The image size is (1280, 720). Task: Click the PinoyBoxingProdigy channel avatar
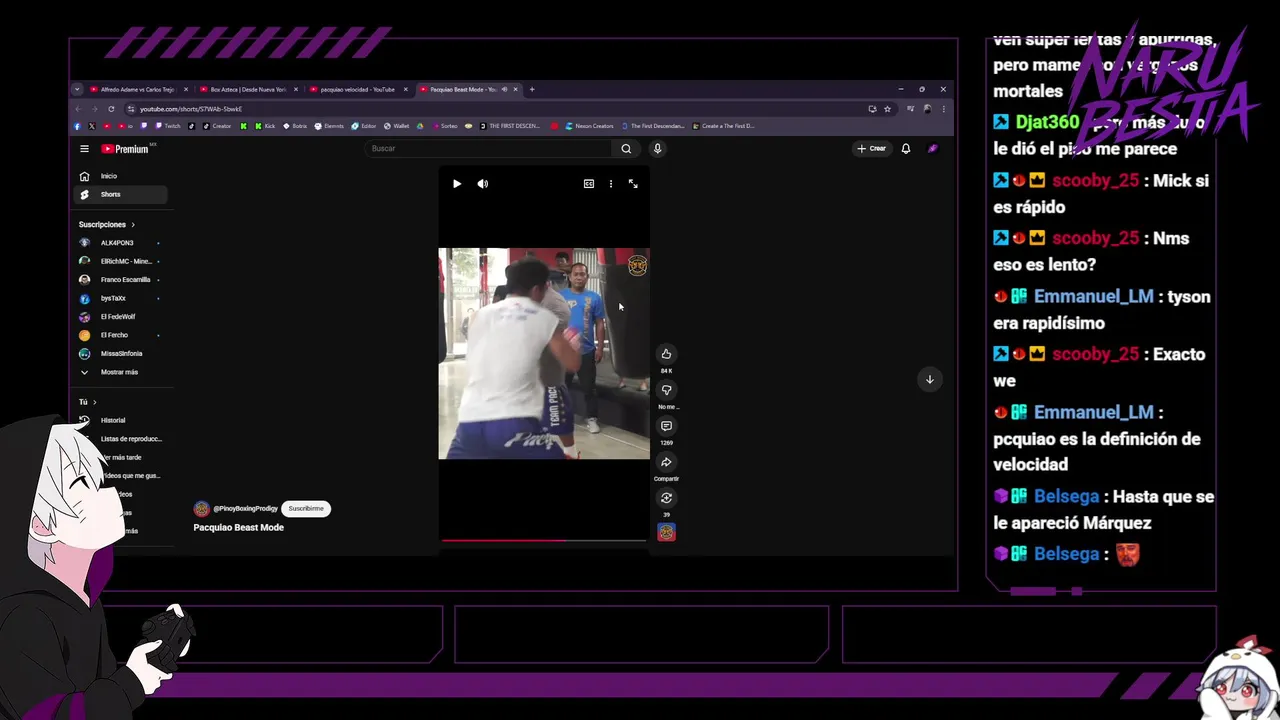click(201, 509)
